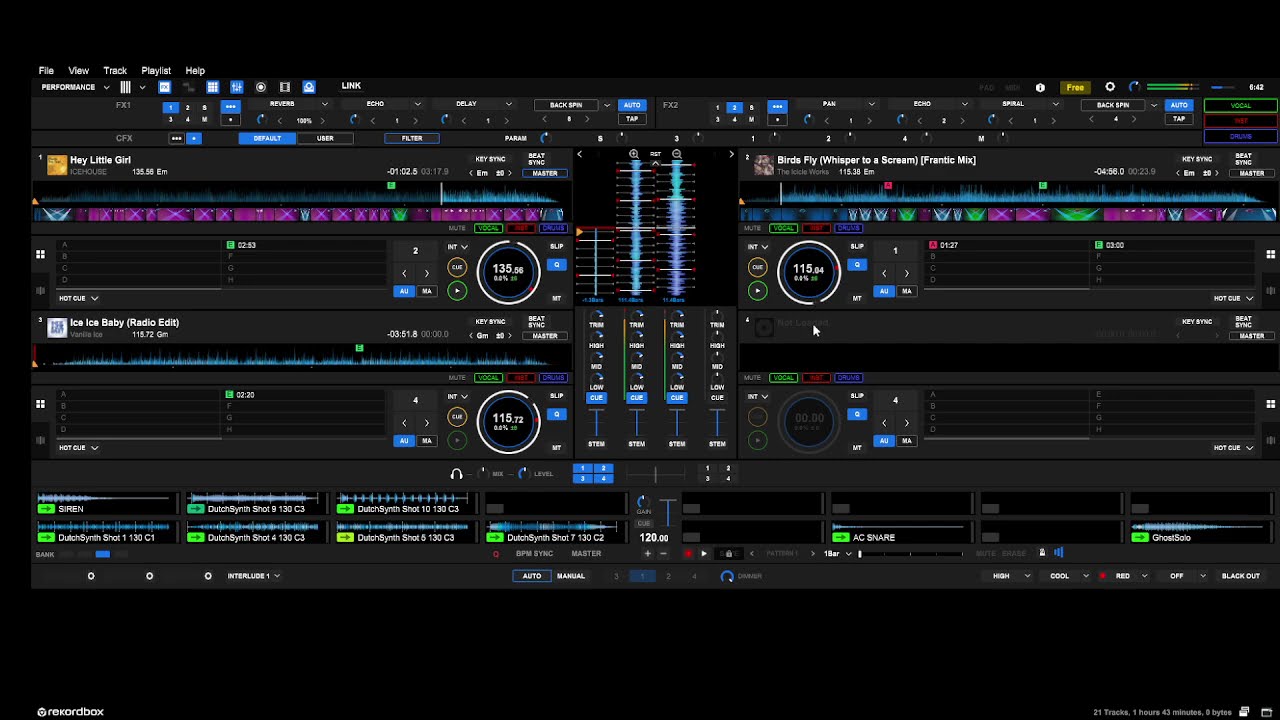Screen dimensions: 1280x720
Task: Click the FX1 TAP button
Action: [x=632, y=119]
